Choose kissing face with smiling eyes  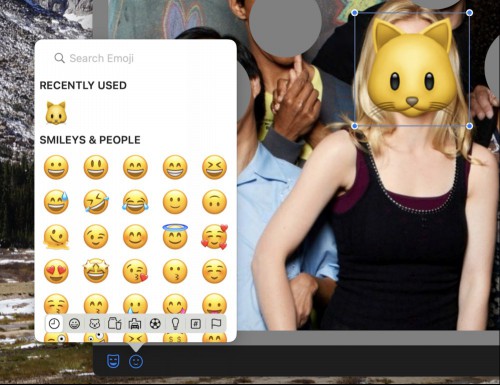click(x=96, y=304)
